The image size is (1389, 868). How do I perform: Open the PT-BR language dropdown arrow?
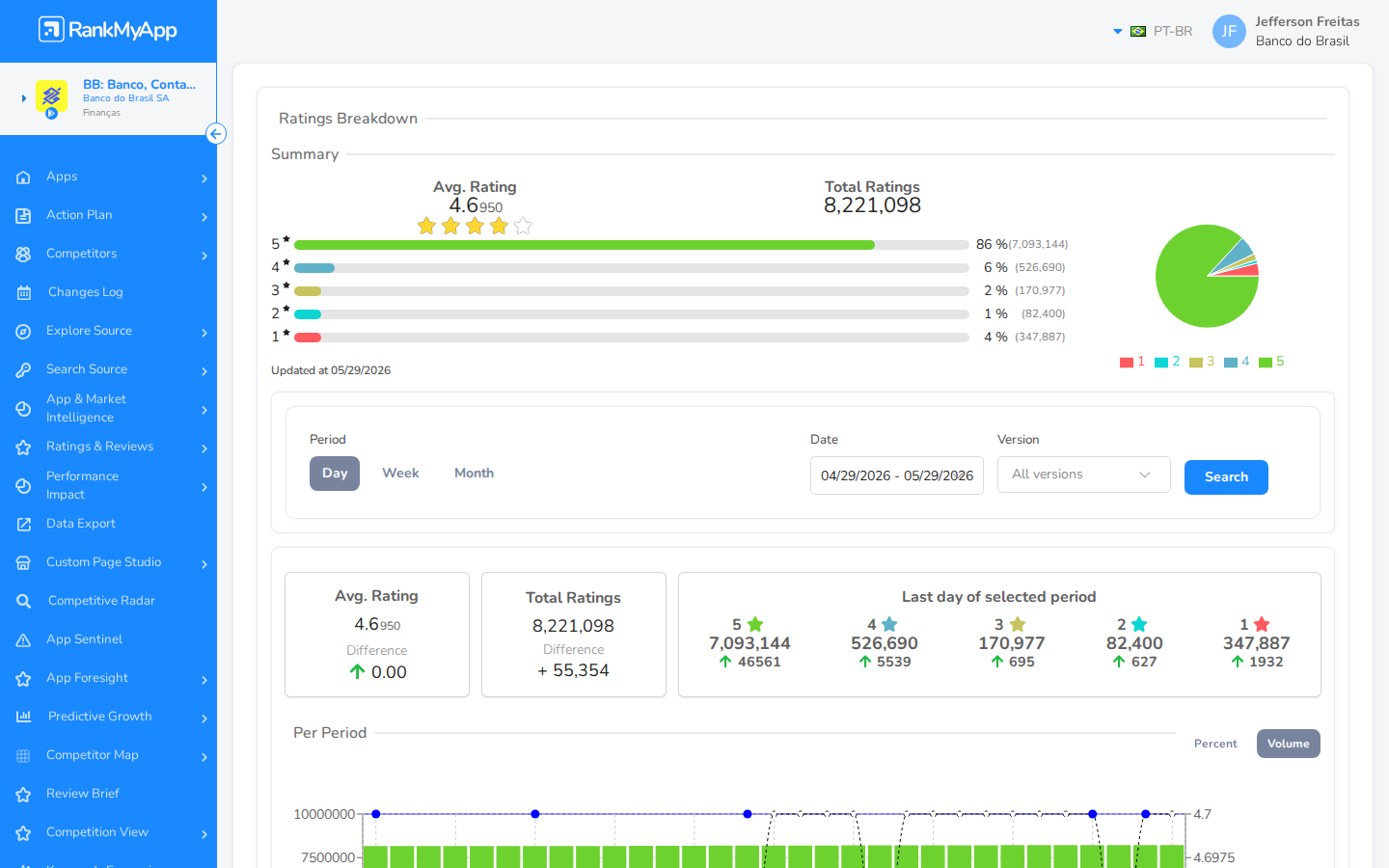pos(1118,32)
